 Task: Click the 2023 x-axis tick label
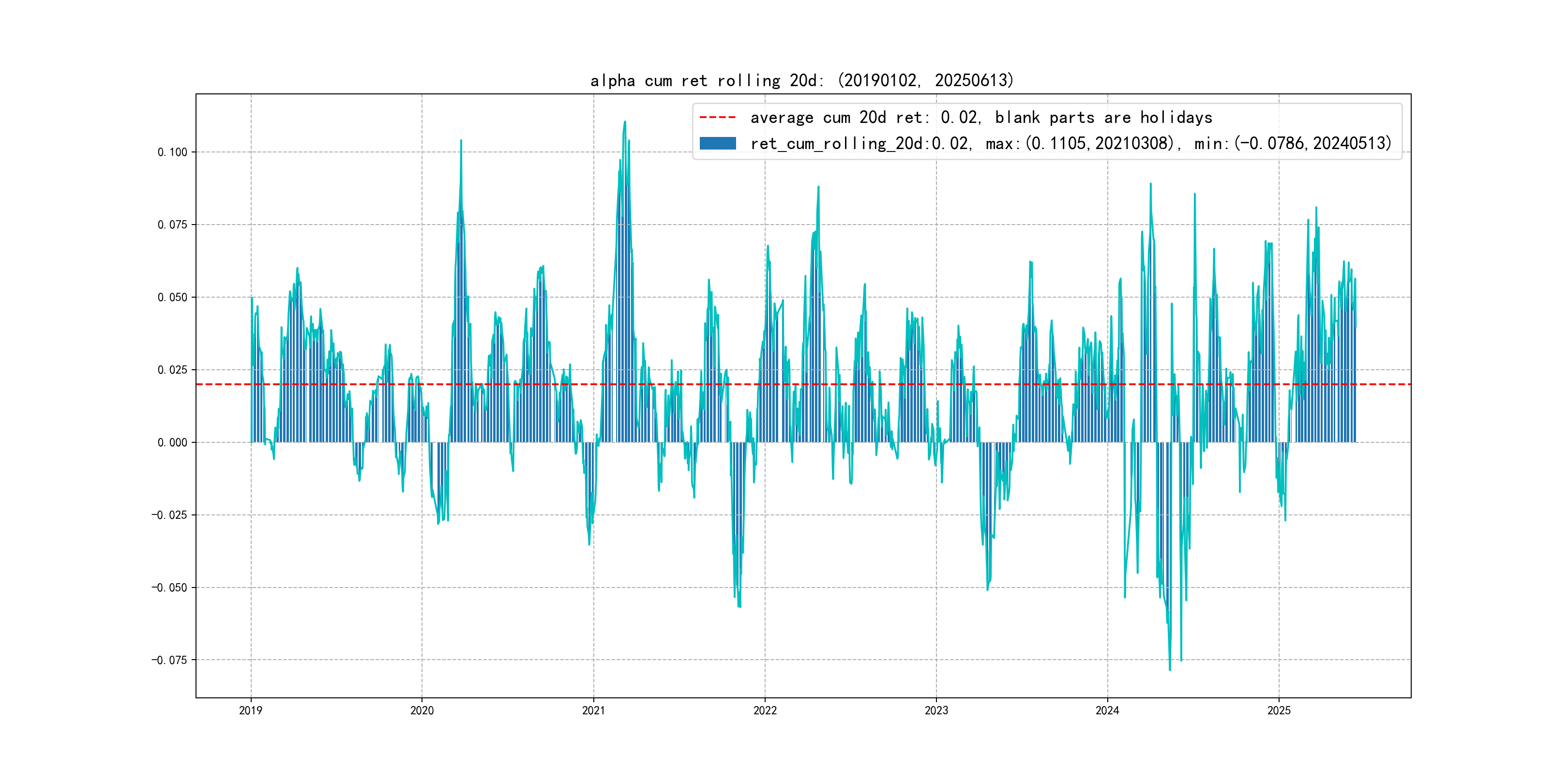pyautogui.click(x=936, y=710)
